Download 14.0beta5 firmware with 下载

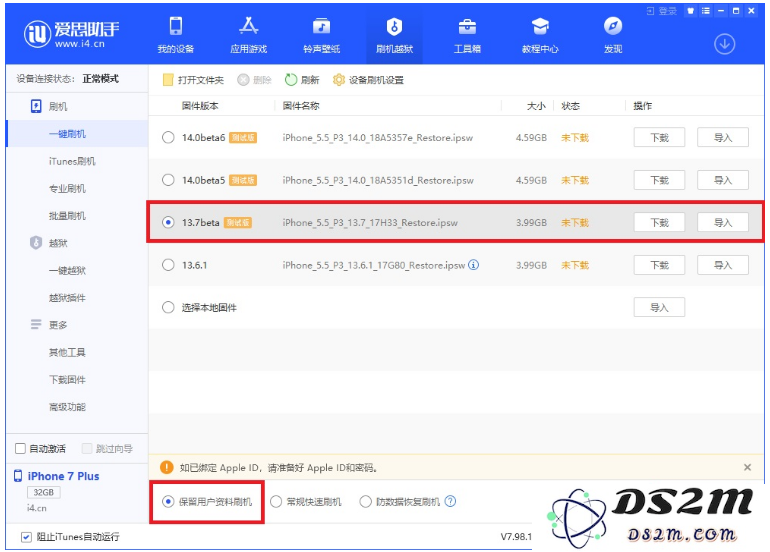coord(659,180)
